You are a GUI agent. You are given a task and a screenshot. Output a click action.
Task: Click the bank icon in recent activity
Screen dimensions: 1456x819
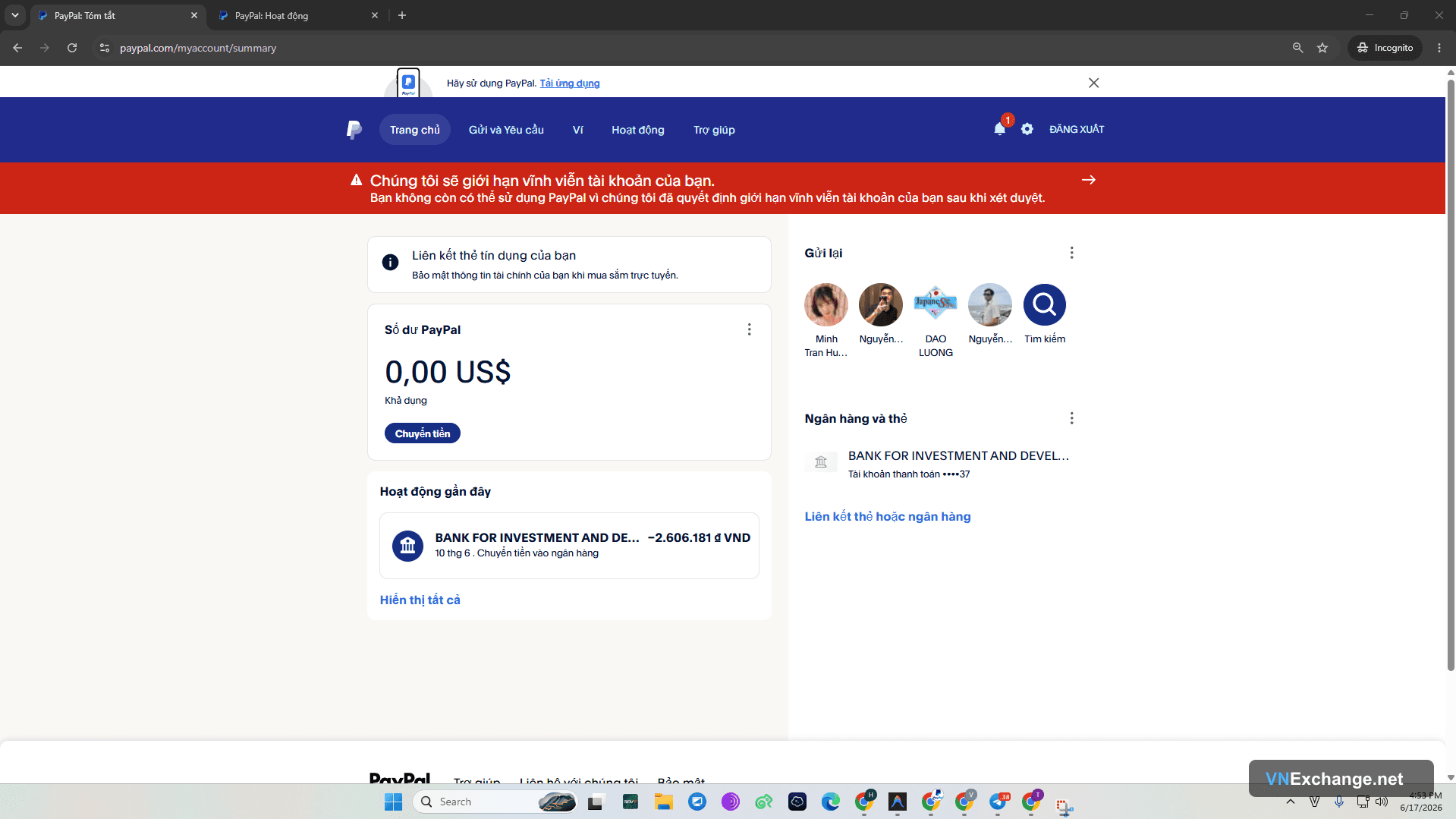[408, 546]
